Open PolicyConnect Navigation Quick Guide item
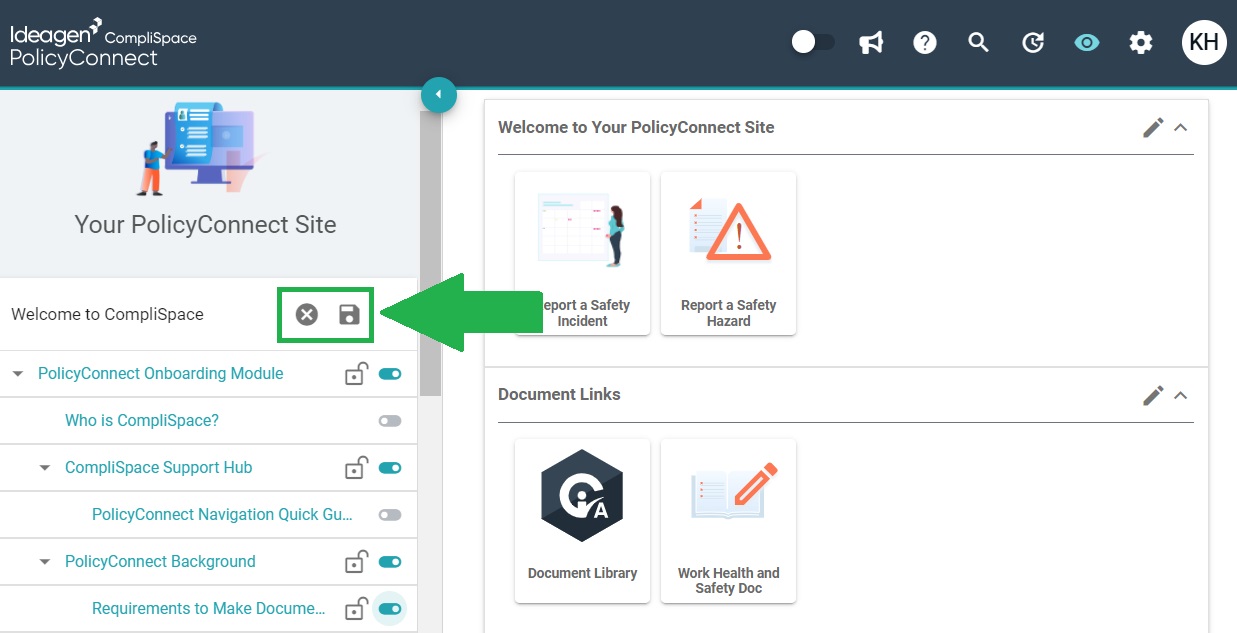 (x=222, y=514)
